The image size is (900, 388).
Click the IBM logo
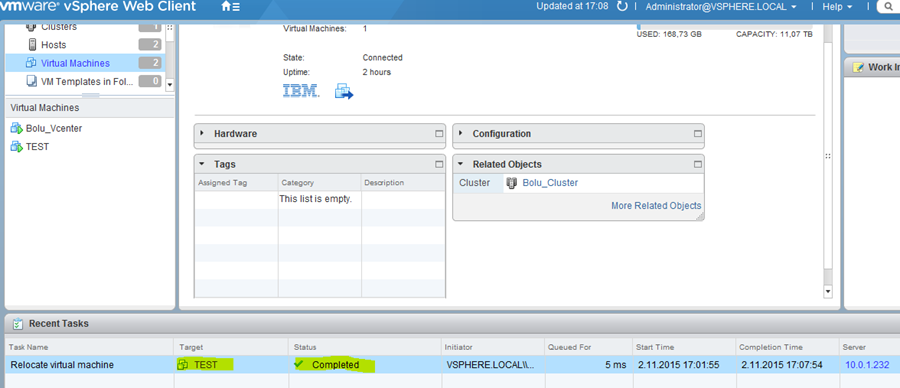[301, 91]
